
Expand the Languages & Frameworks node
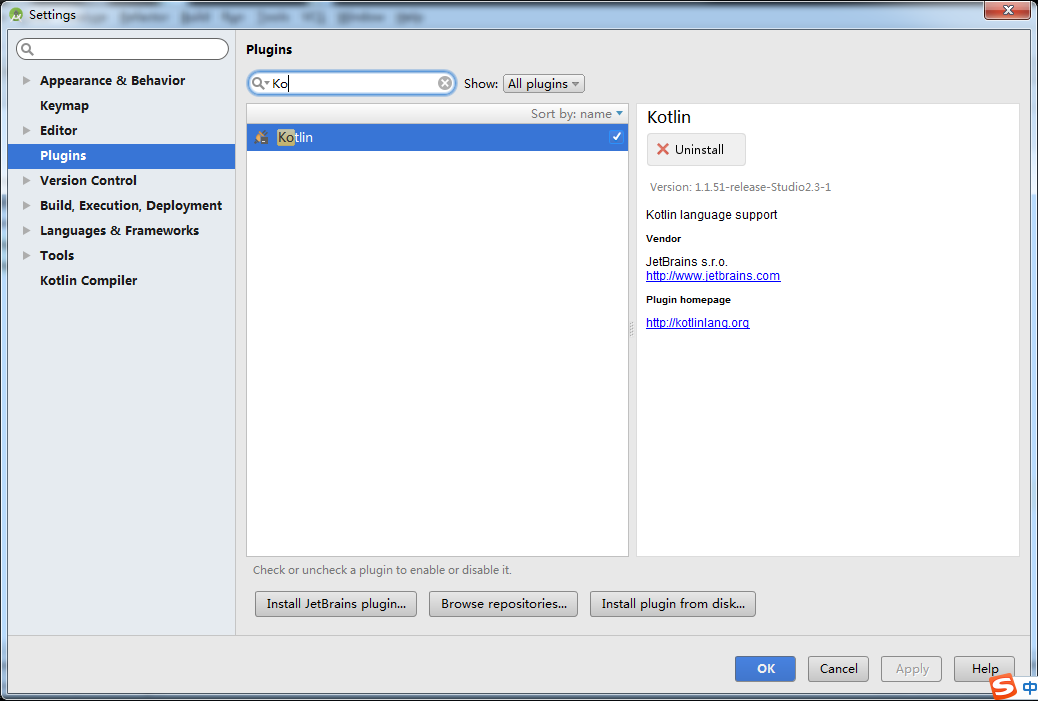pyautogui.click(x=26, y=231)
